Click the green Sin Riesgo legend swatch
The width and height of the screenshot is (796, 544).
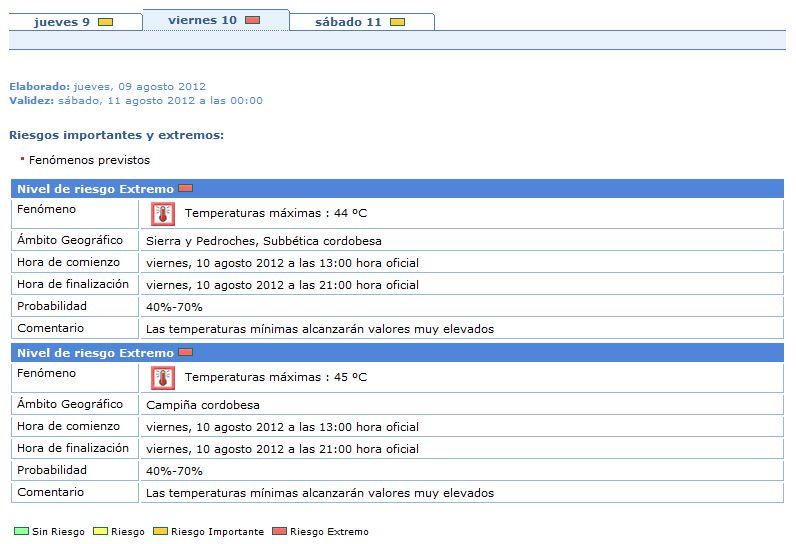click(20, 532)
